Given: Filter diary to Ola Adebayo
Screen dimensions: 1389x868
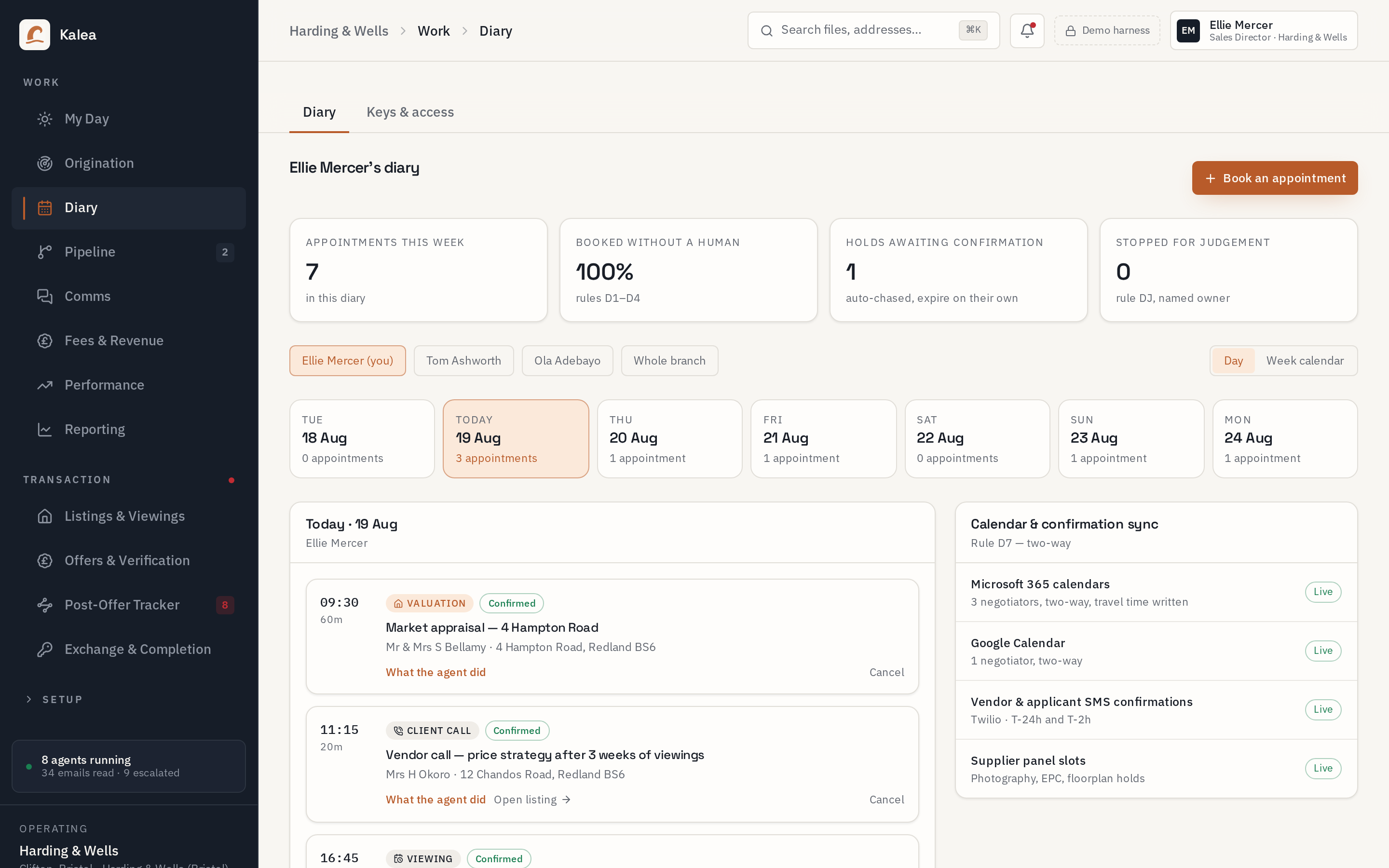Looking at the screenshot, I should point(567,361).
